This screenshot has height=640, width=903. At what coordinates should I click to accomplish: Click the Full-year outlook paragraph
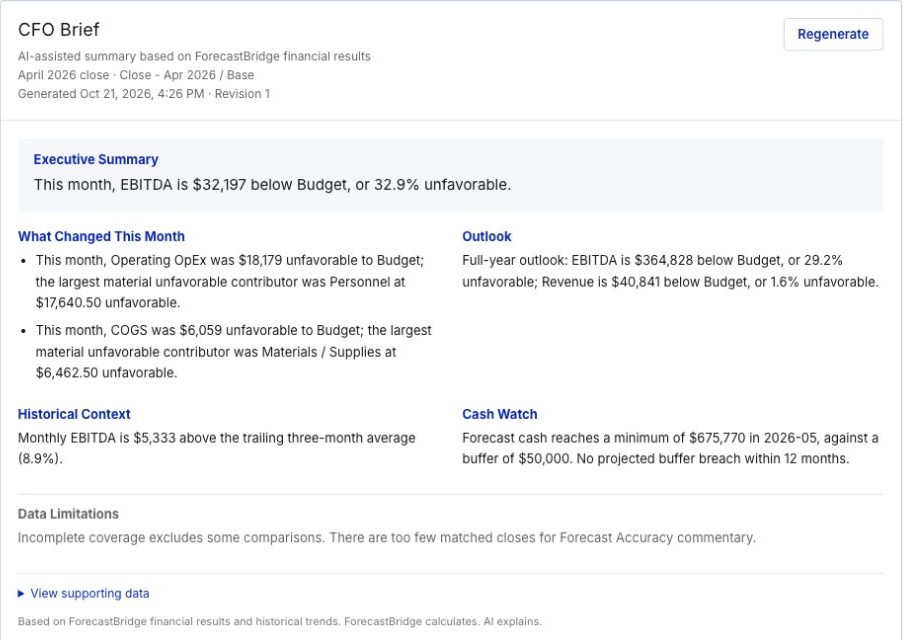pyautogui.click(x=670, y=271)
